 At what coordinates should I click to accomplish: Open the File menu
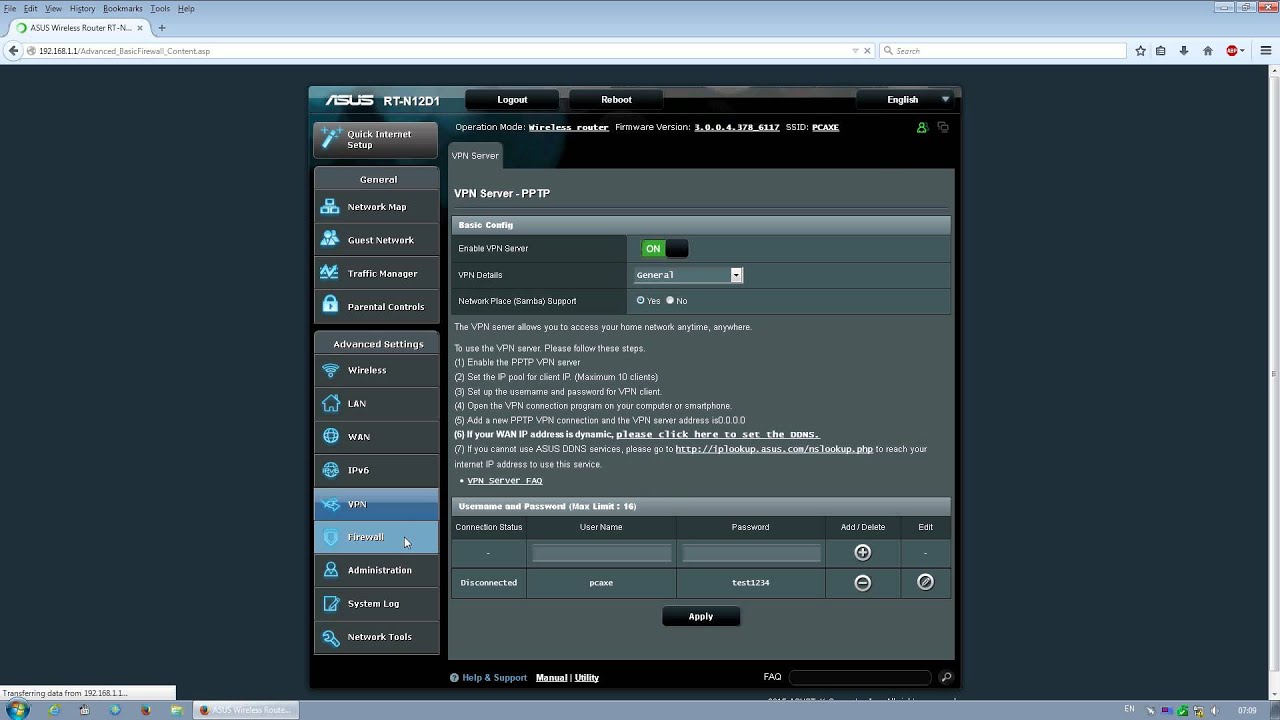coord(10,8)
